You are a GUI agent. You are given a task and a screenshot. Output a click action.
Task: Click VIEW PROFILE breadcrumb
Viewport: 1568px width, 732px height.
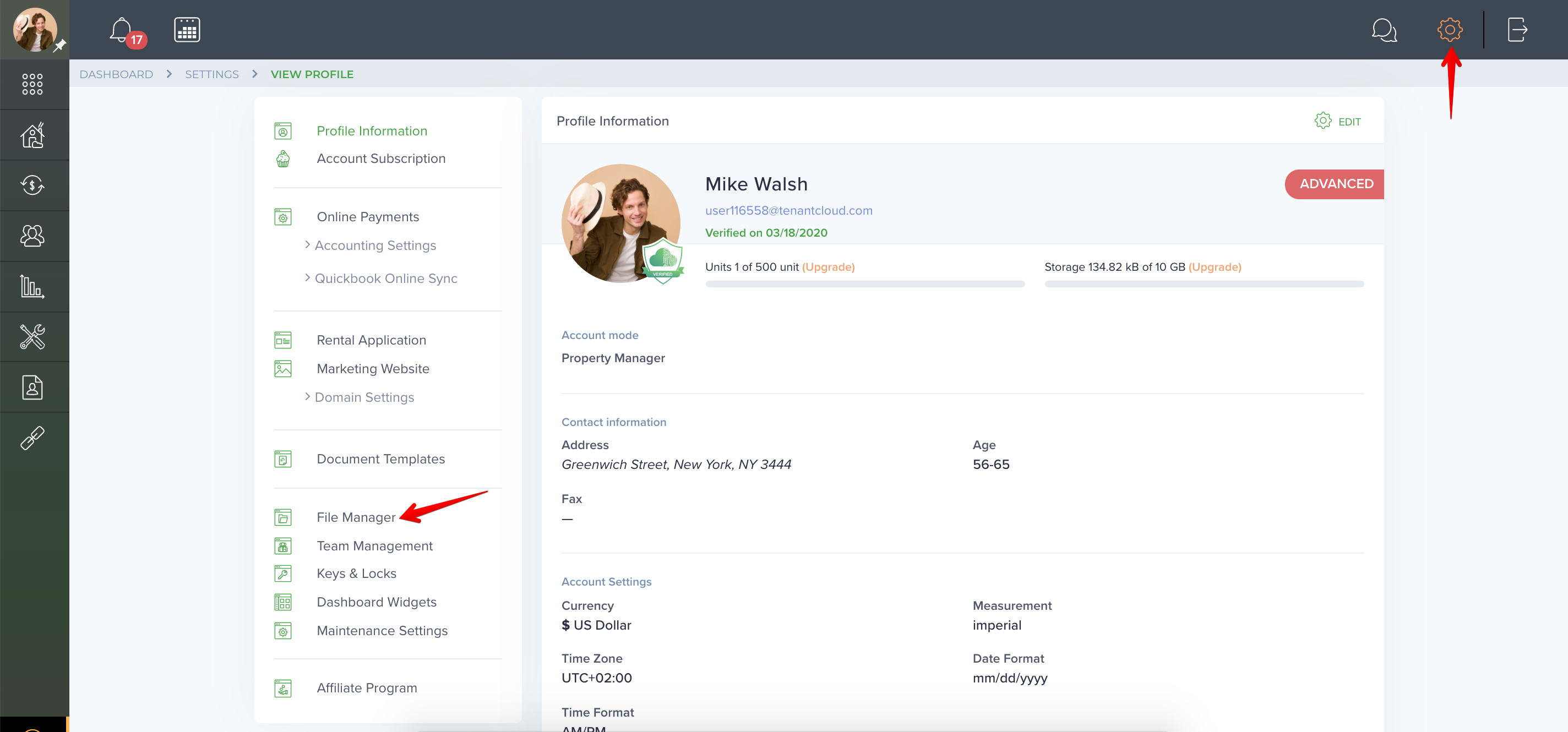tap(312, 74)
